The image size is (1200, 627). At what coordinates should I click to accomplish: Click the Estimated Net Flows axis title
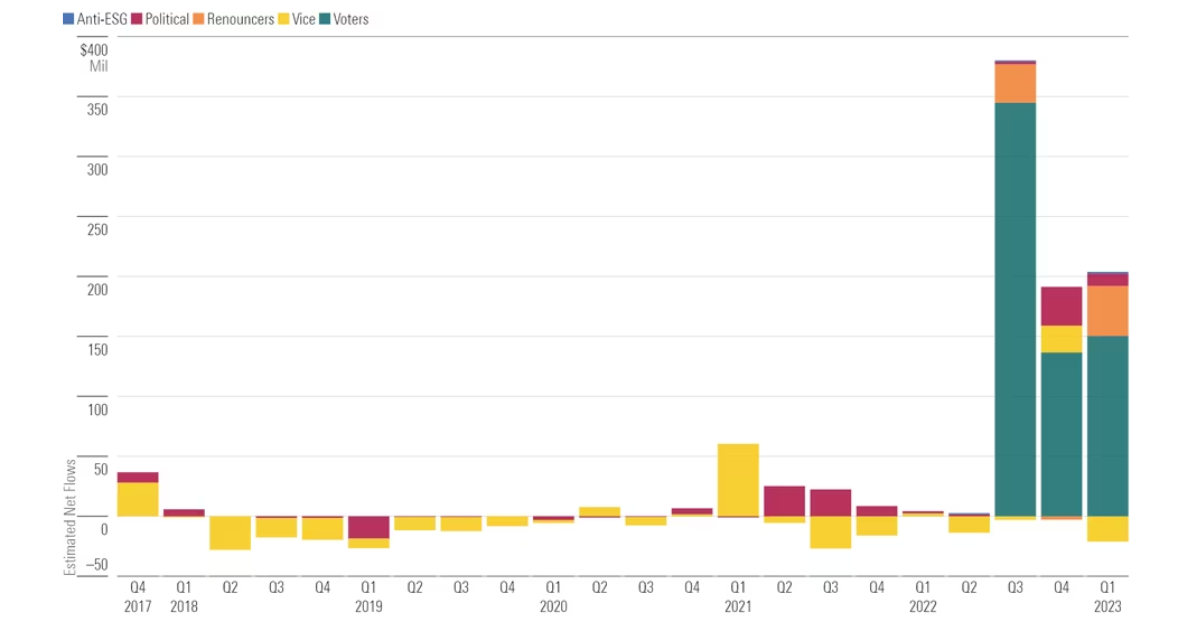(x=71, y=517)
